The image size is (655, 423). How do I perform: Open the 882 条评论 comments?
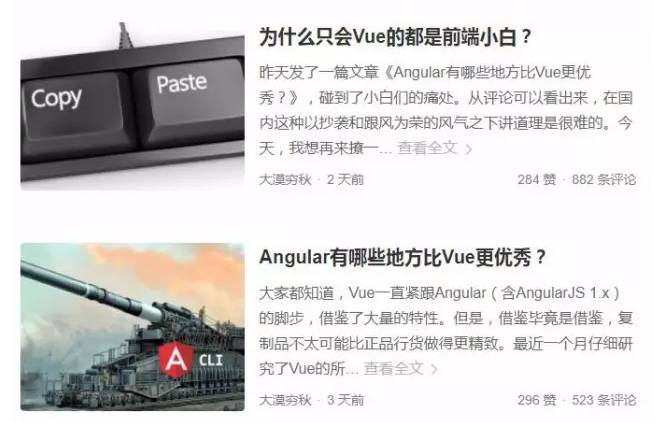coord(604,180)
